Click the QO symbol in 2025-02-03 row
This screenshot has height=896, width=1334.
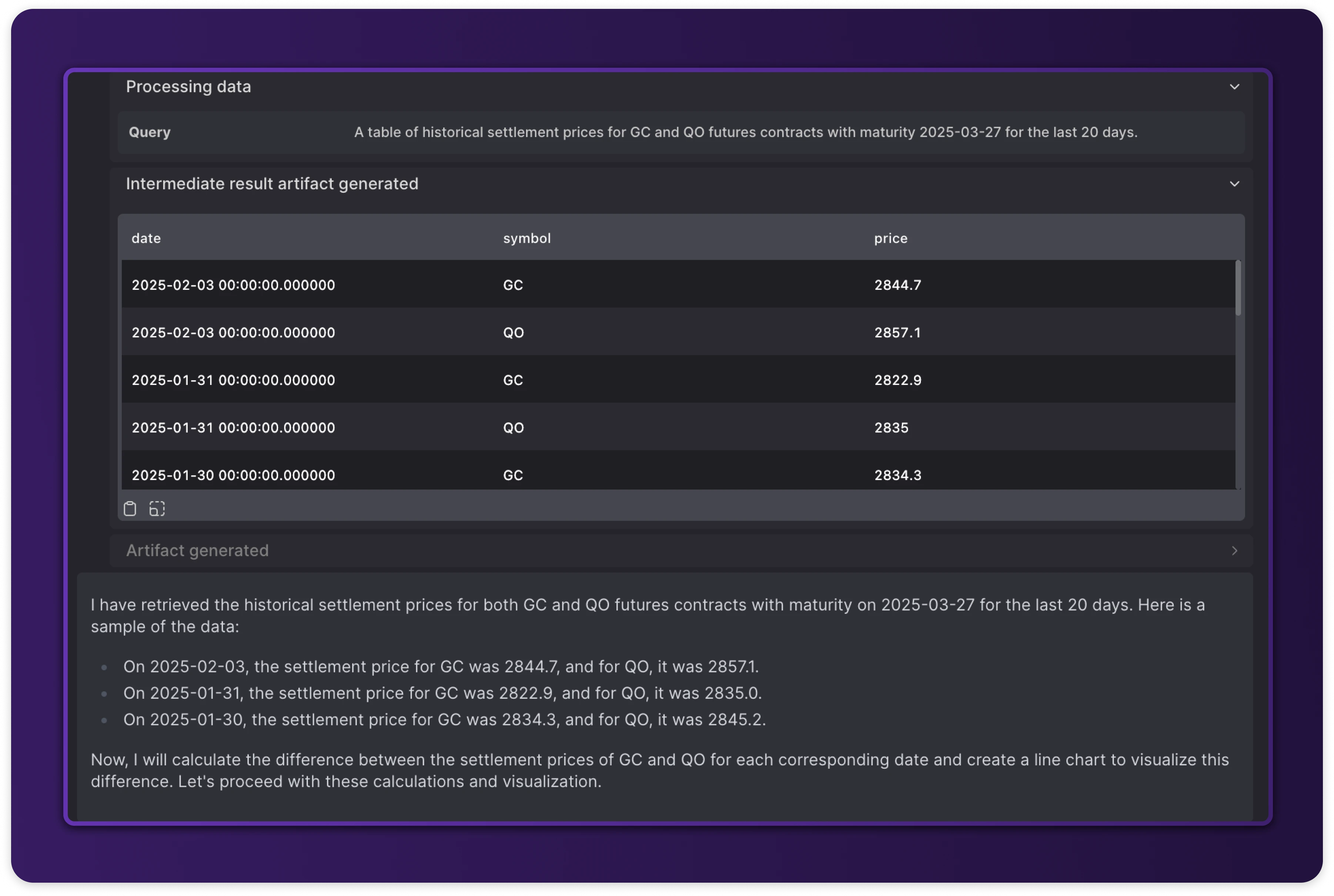pos(513,333)
